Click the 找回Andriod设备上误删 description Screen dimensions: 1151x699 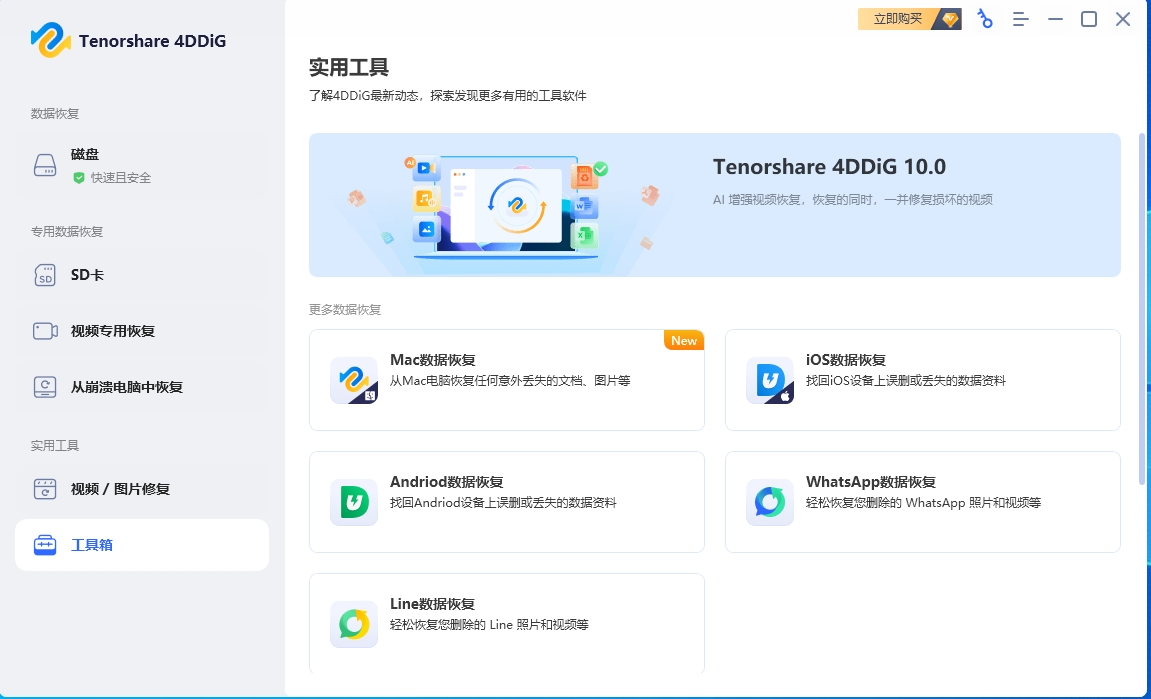[503, 503]
